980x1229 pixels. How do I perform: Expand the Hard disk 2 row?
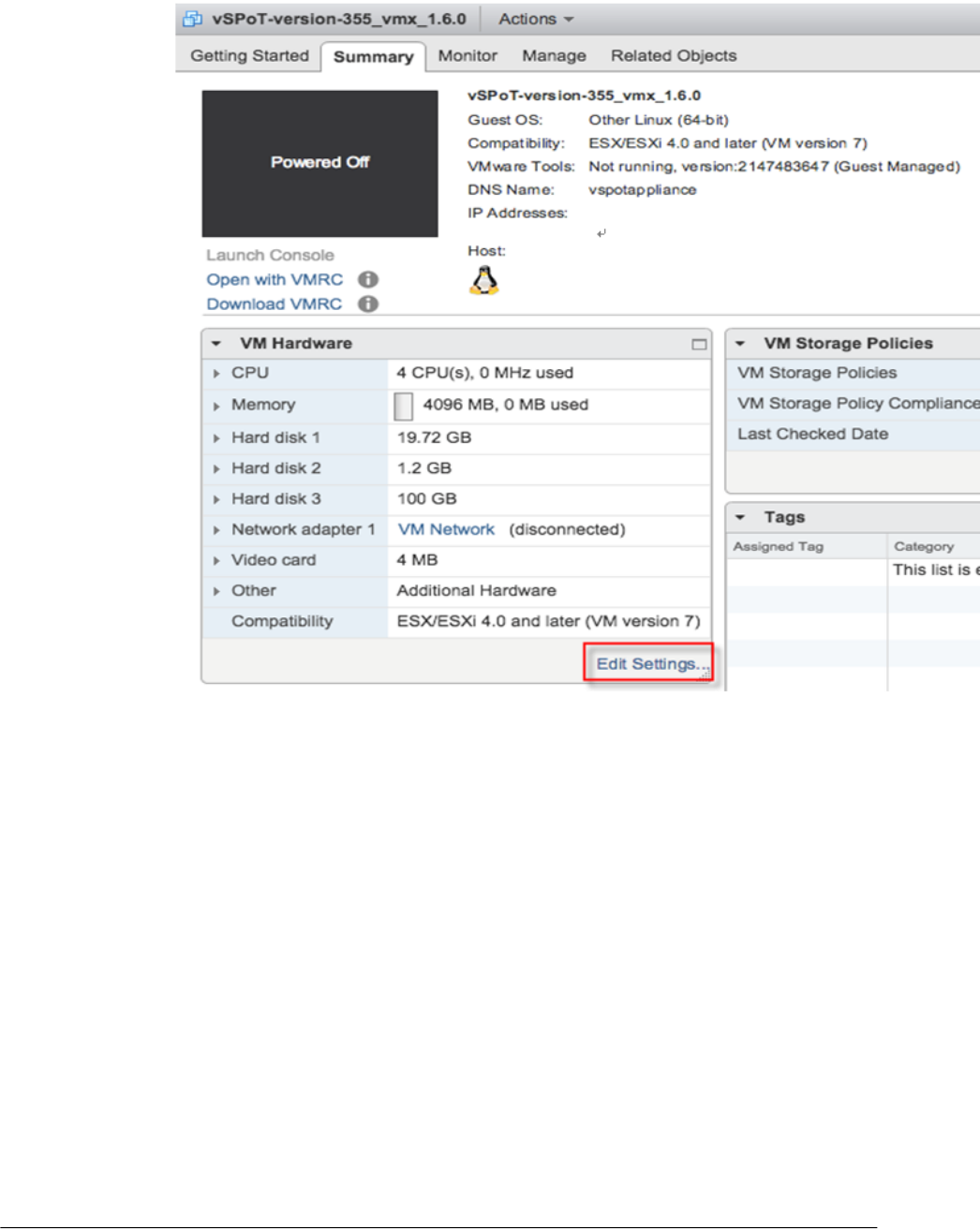pos(216,468)
